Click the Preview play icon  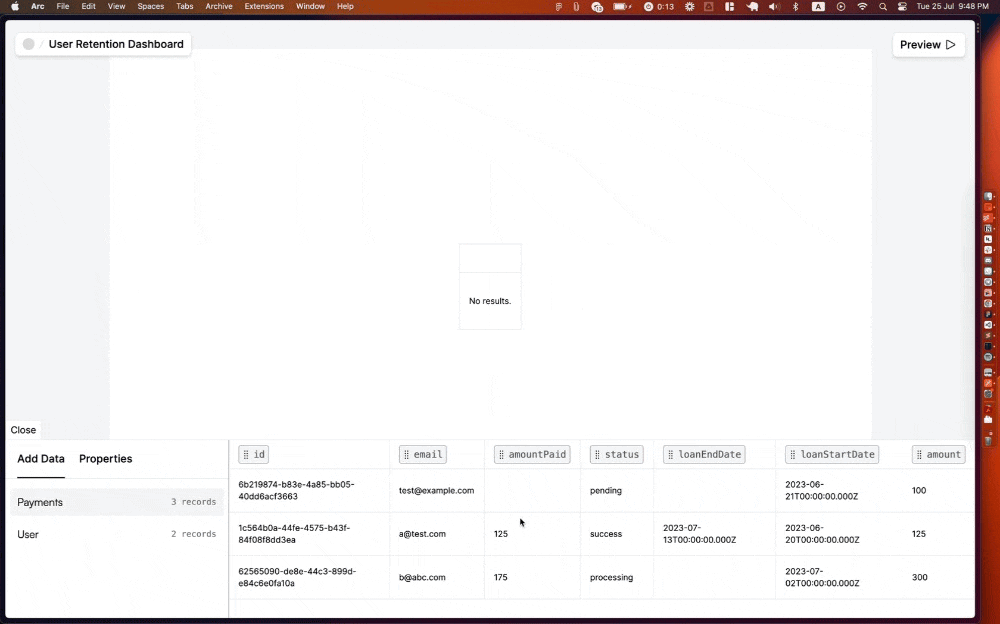pos(950,45)
